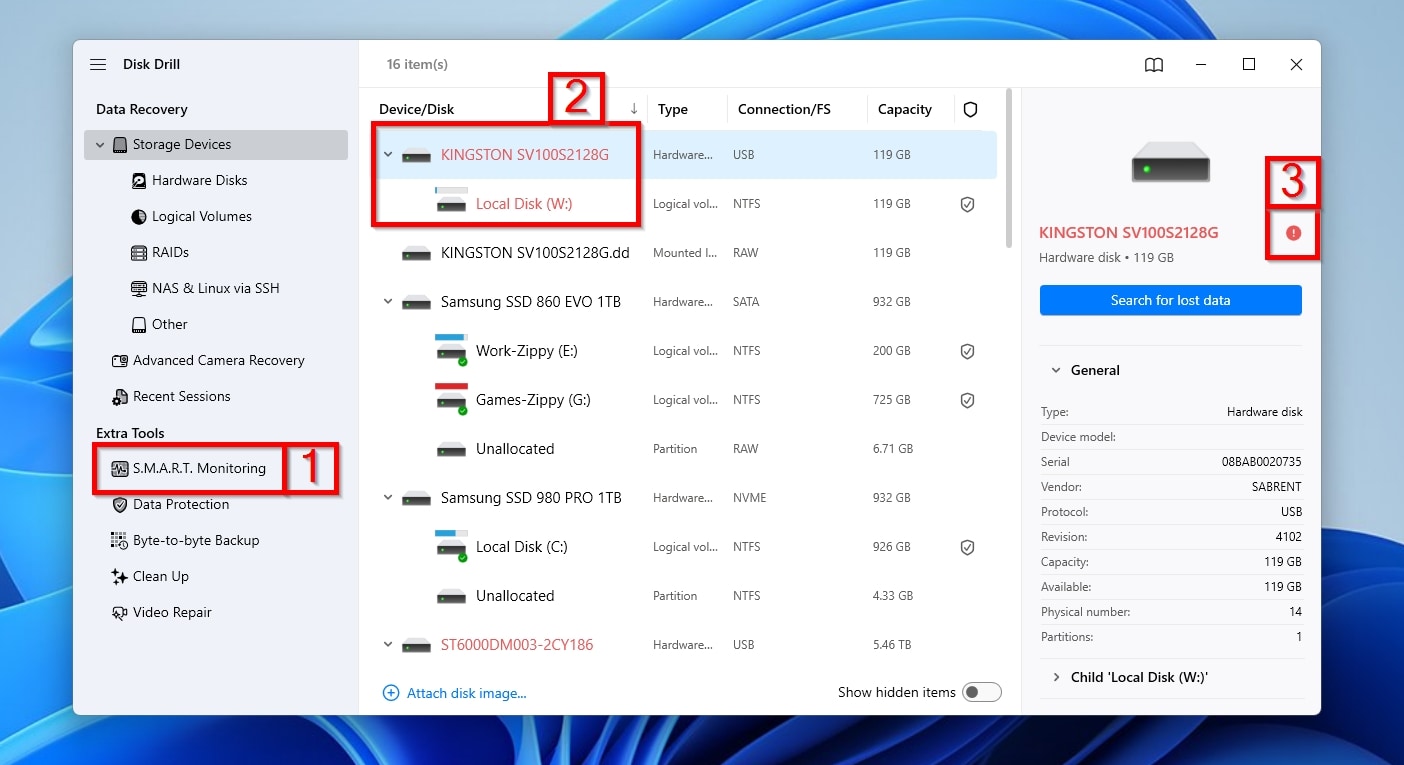Collapse the KINGSTON SV100S2128G device tree
Image resolution: width=1404 pixels, height=765 pixels.
click(388, 155)
